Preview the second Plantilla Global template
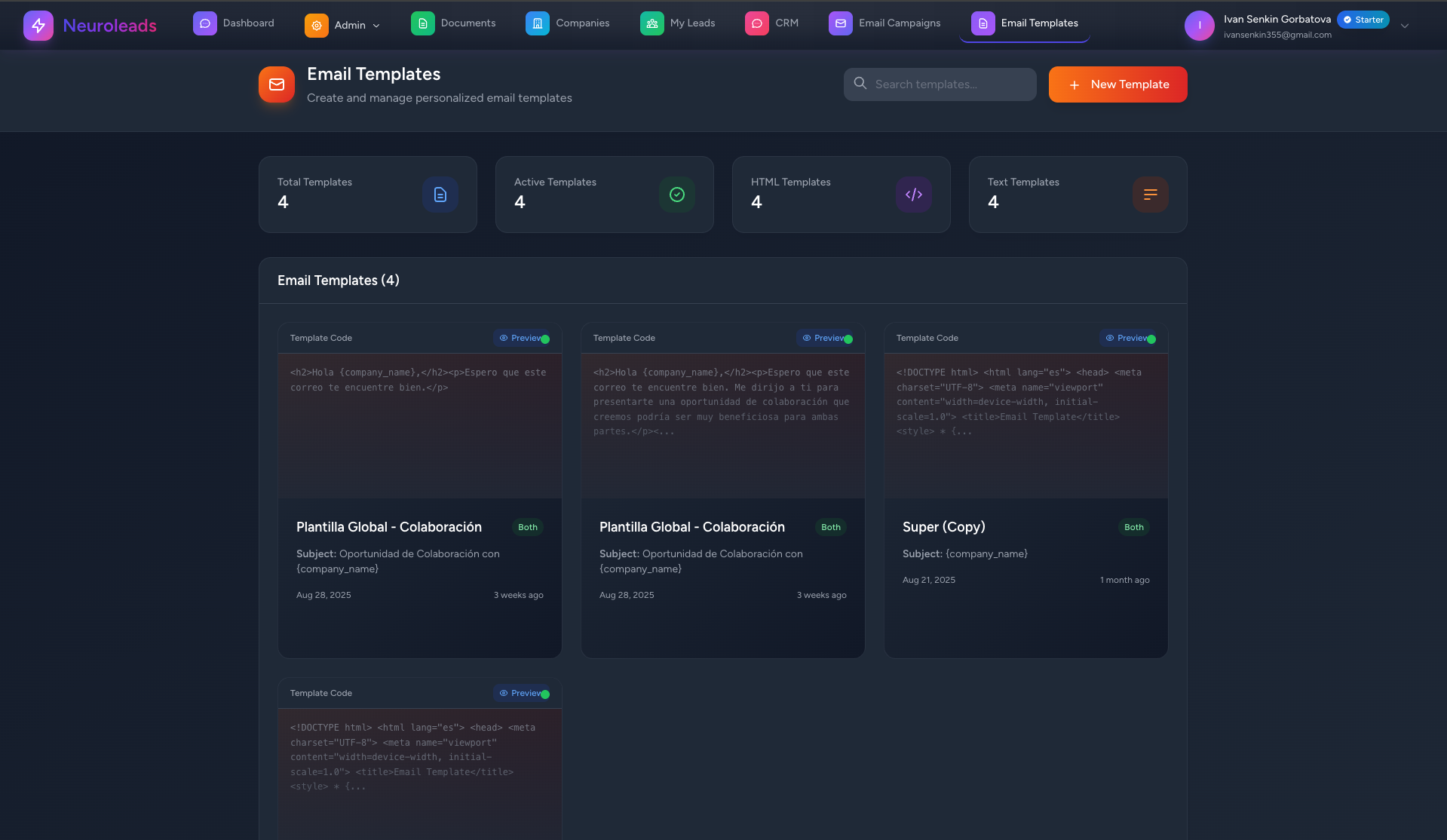The height and width of the screenshot is (840, 1447). coord(823,338)
